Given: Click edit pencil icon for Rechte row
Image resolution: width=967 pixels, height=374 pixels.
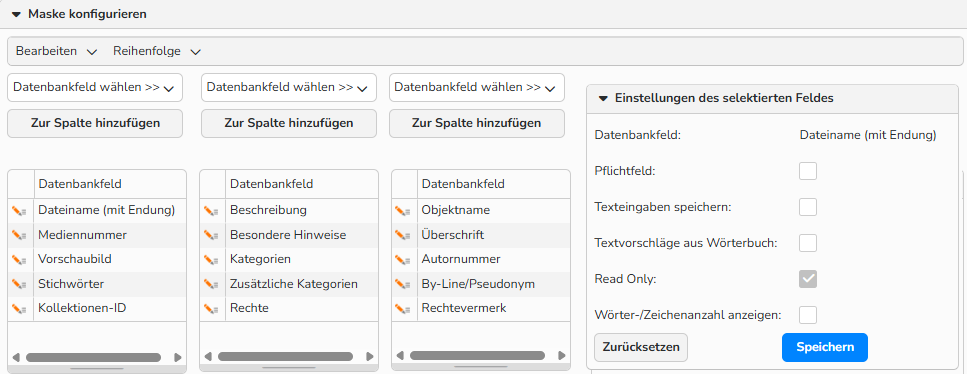Looking at the screenshot, I should [210, 309].
